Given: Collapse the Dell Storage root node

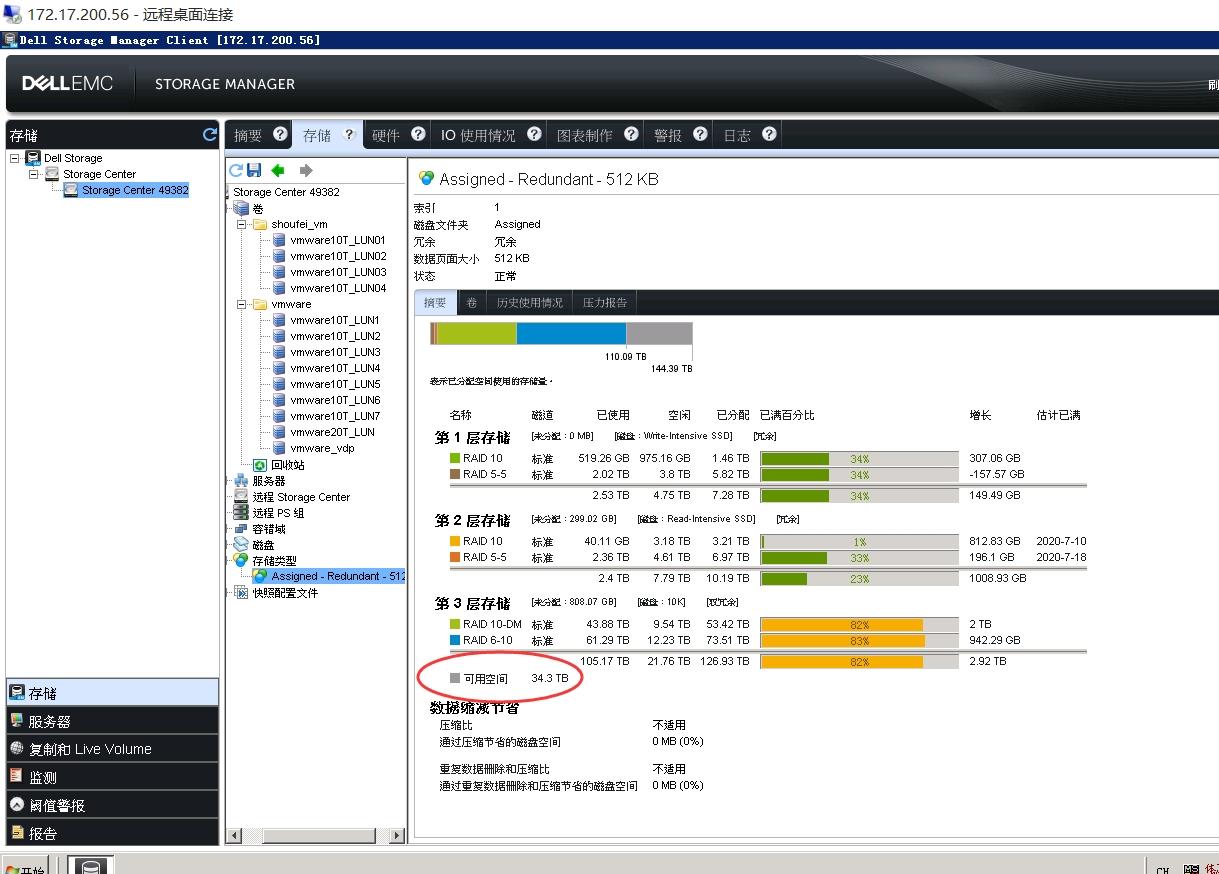Looking at the screenshot, I should [15, 158].
